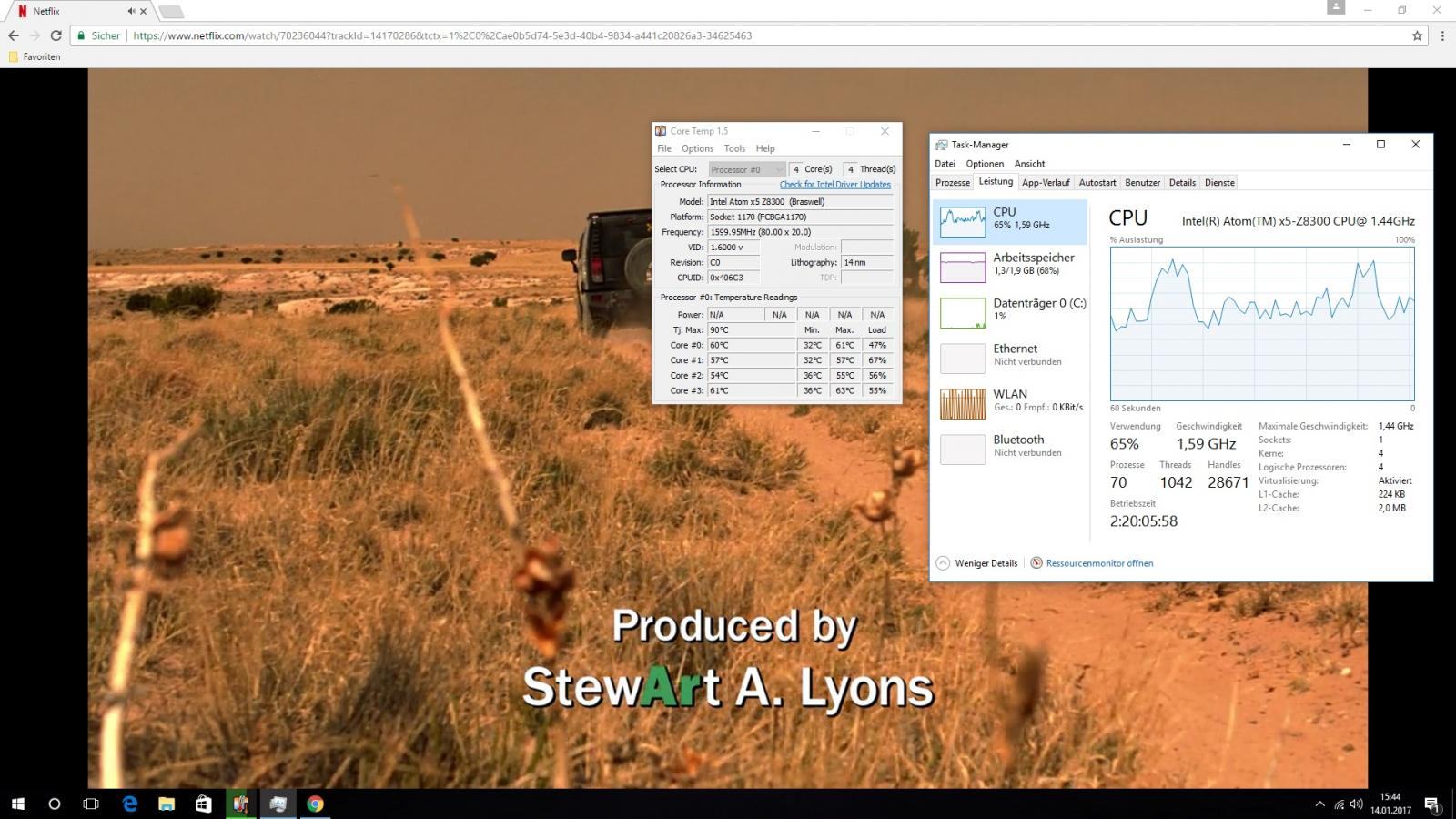This screenshot has width=1456, height=819.
Task: Collapse with the Weniger Details arrow
Action: [943, 563]
